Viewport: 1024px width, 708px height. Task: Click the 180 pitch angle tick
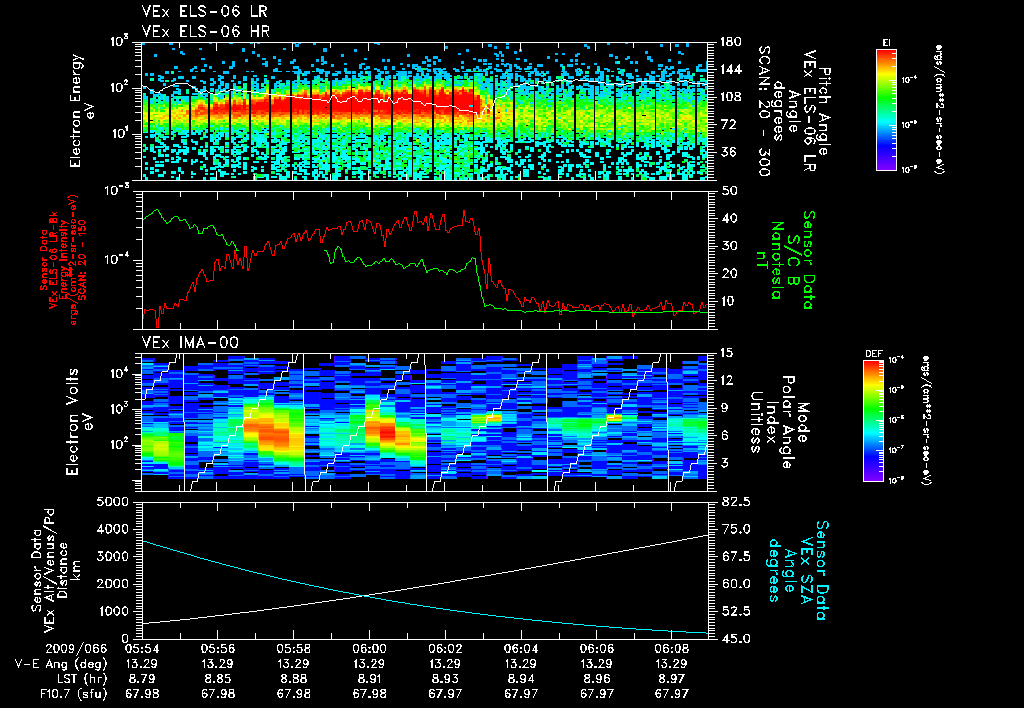coord(730,42)
